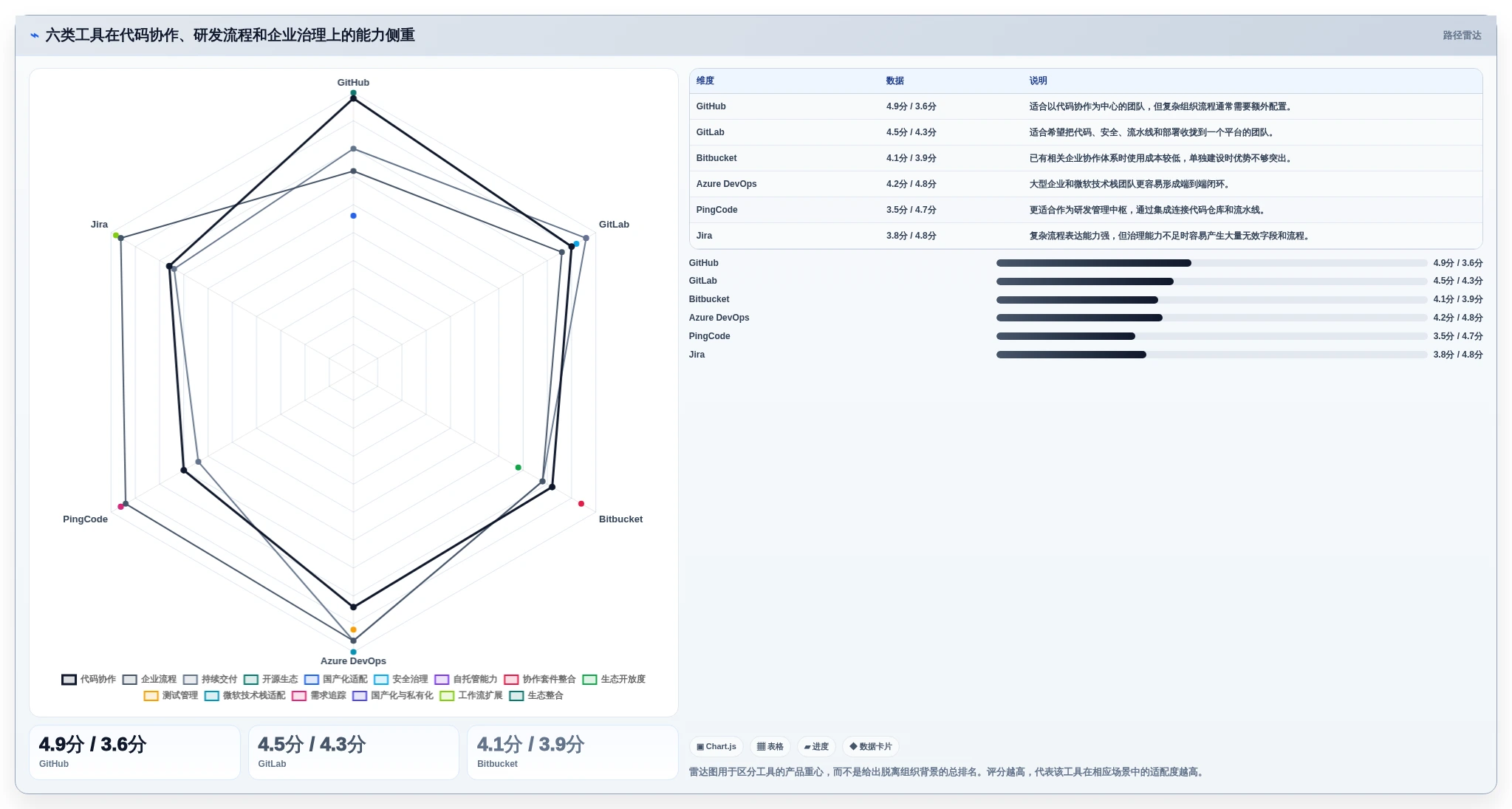Click the Azure DevOps axis label on the radar
This screenshot has width=1512, height=809.
[353, 661]
